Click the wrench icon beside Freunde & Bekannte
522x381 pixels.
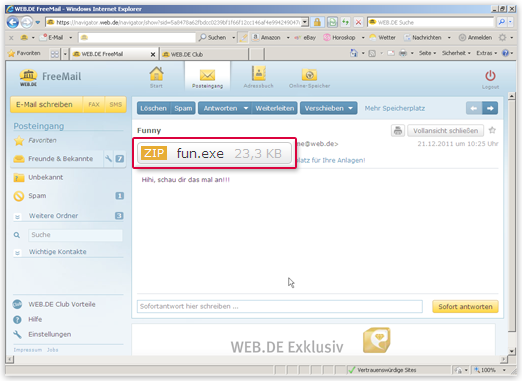click(x=108, y=159)
